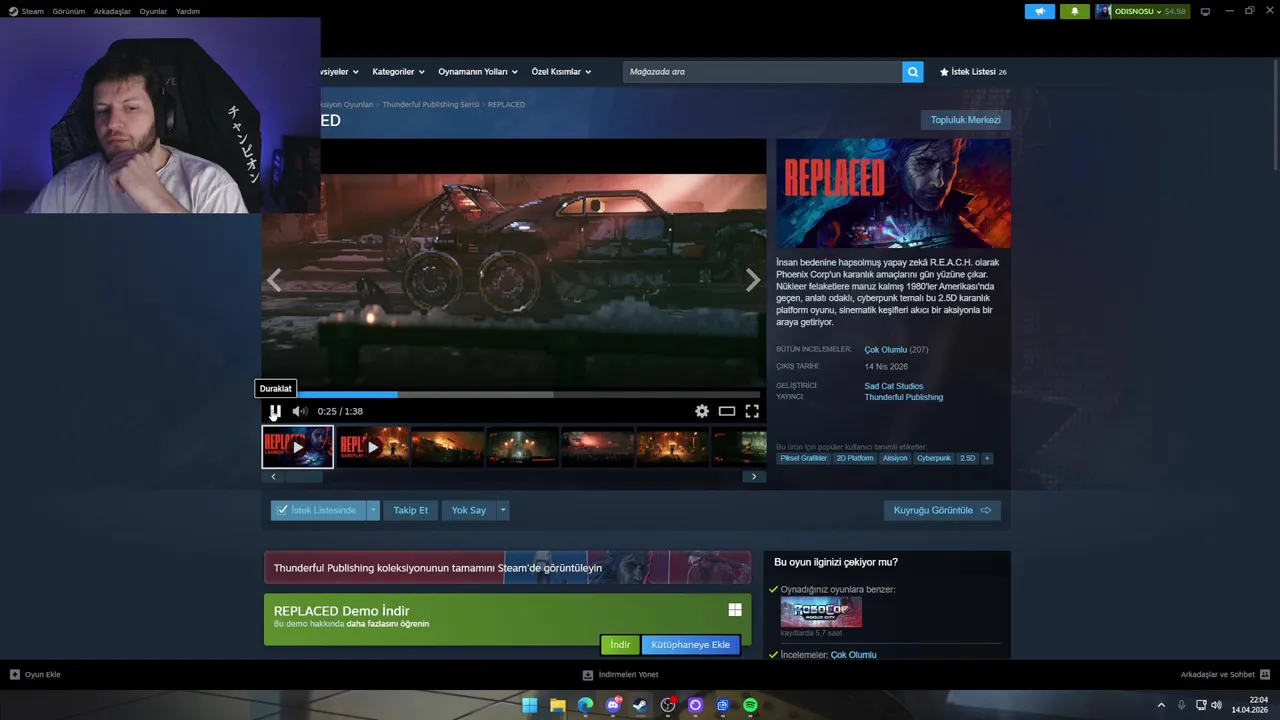
Task: Click Kütüphaneye Ekle button
Action: coord(690,645)
